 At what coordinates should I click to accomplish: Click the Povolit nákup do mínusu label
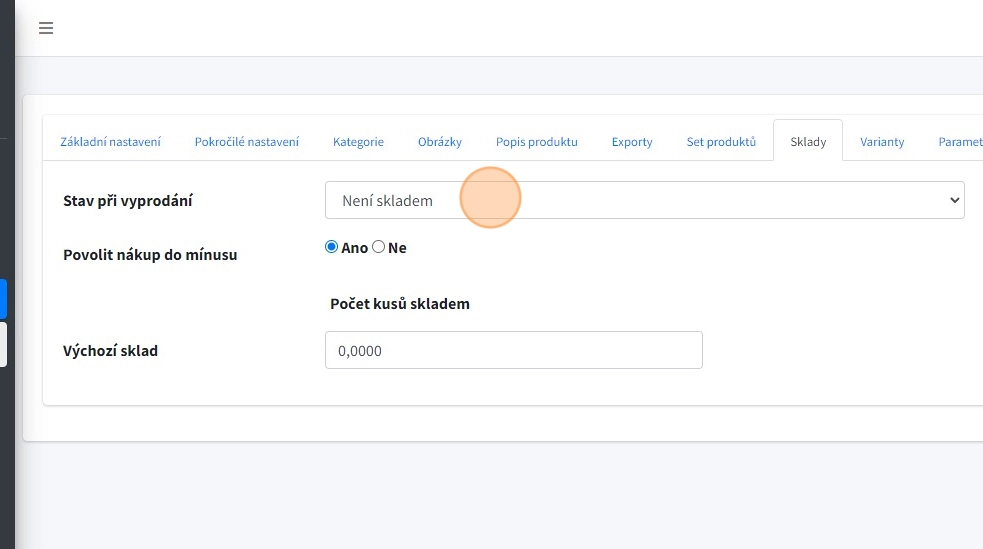[150, 255]
